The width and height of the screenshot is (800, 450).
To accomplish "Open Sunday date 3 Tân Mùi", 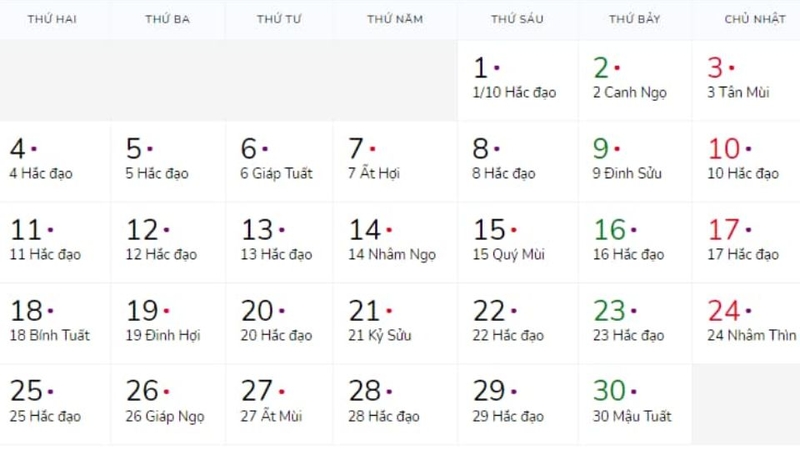I will (745, 80).
